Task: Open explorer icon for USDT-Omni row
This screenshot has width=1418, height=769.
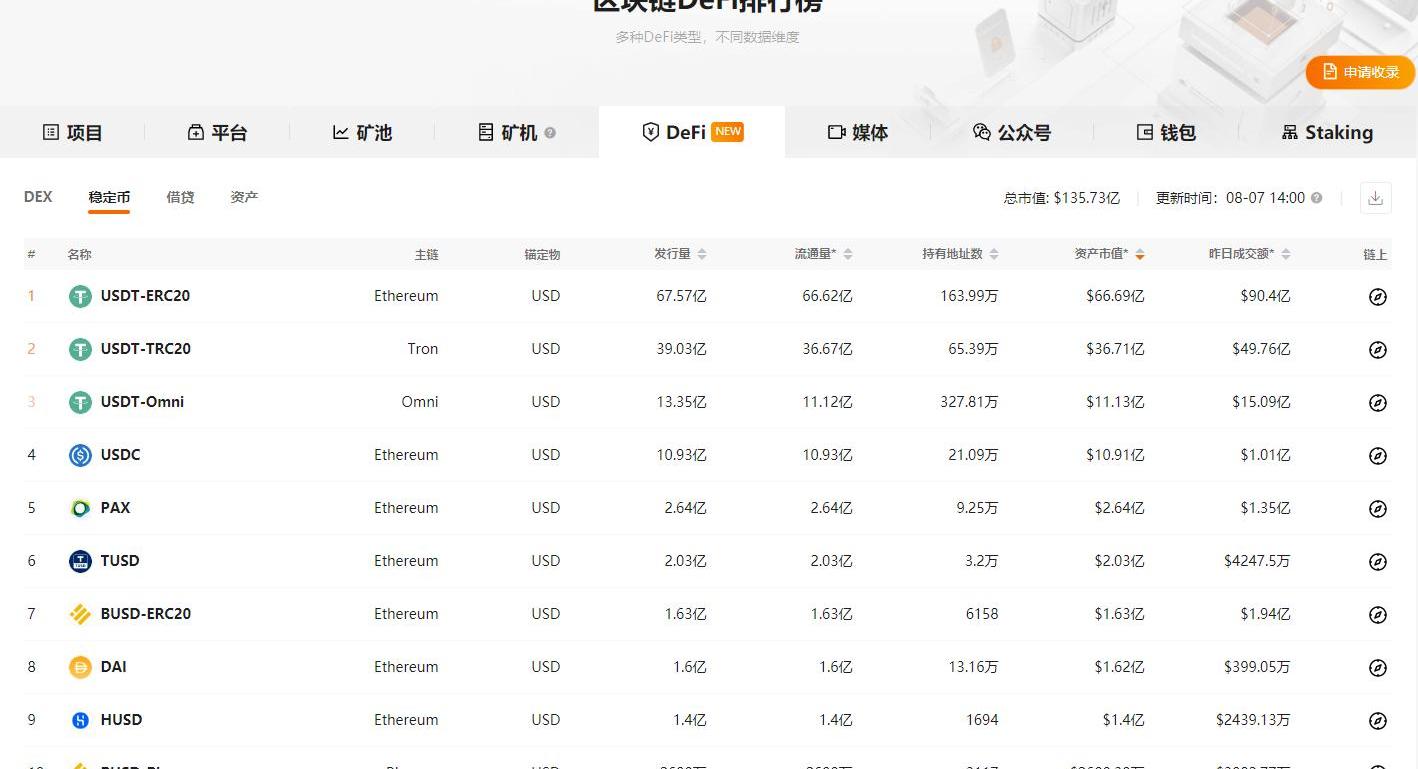Action: (1377, 403)
